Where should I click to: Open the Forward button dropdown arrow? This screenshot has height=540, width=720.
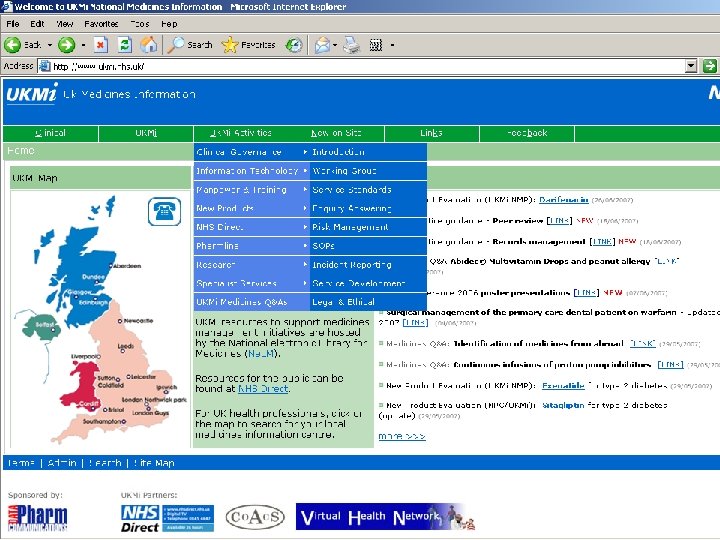(x=83, y=45)
